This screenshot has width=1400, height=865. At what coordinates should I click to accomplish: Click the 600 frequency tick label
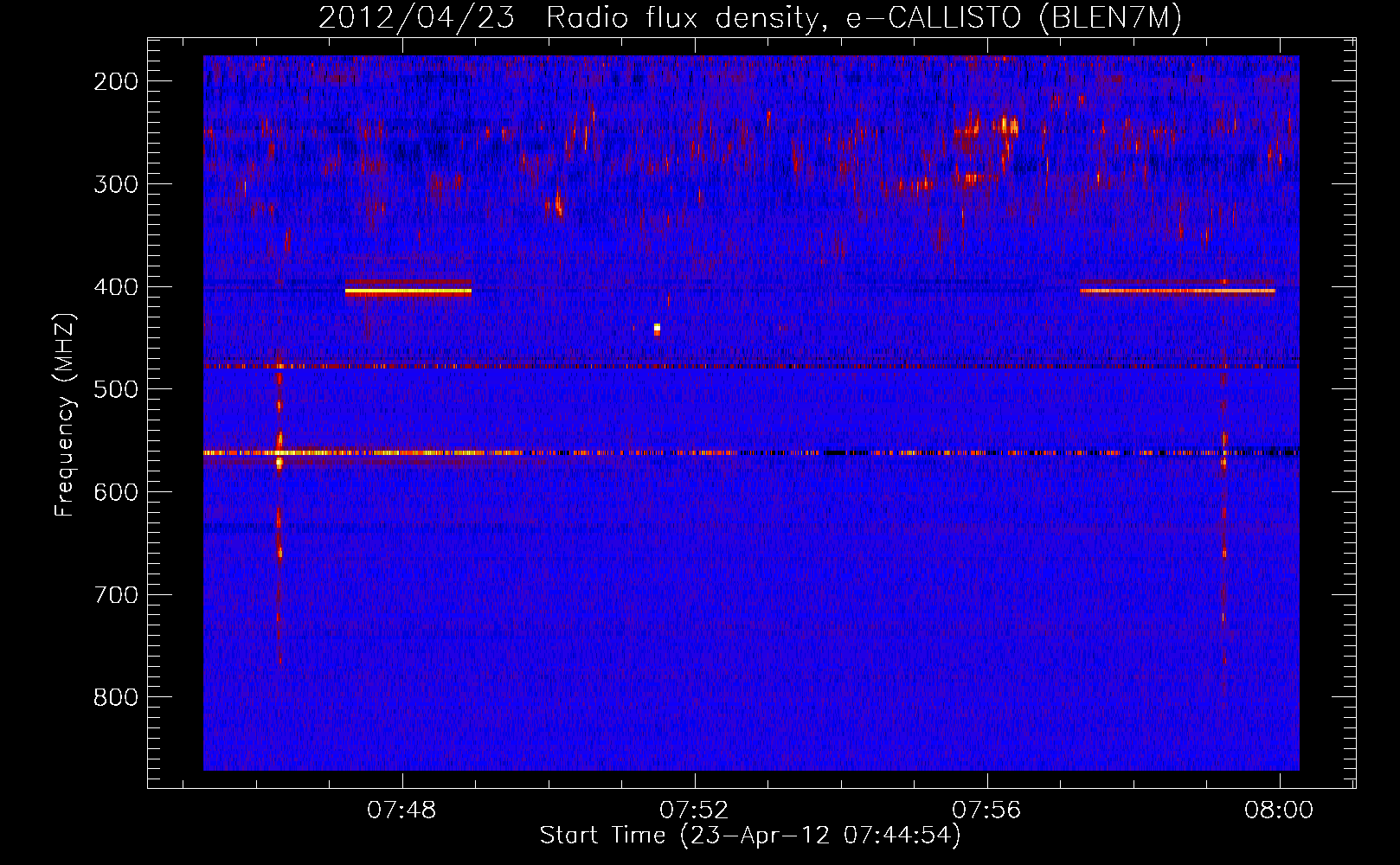(x=116, y=492)
